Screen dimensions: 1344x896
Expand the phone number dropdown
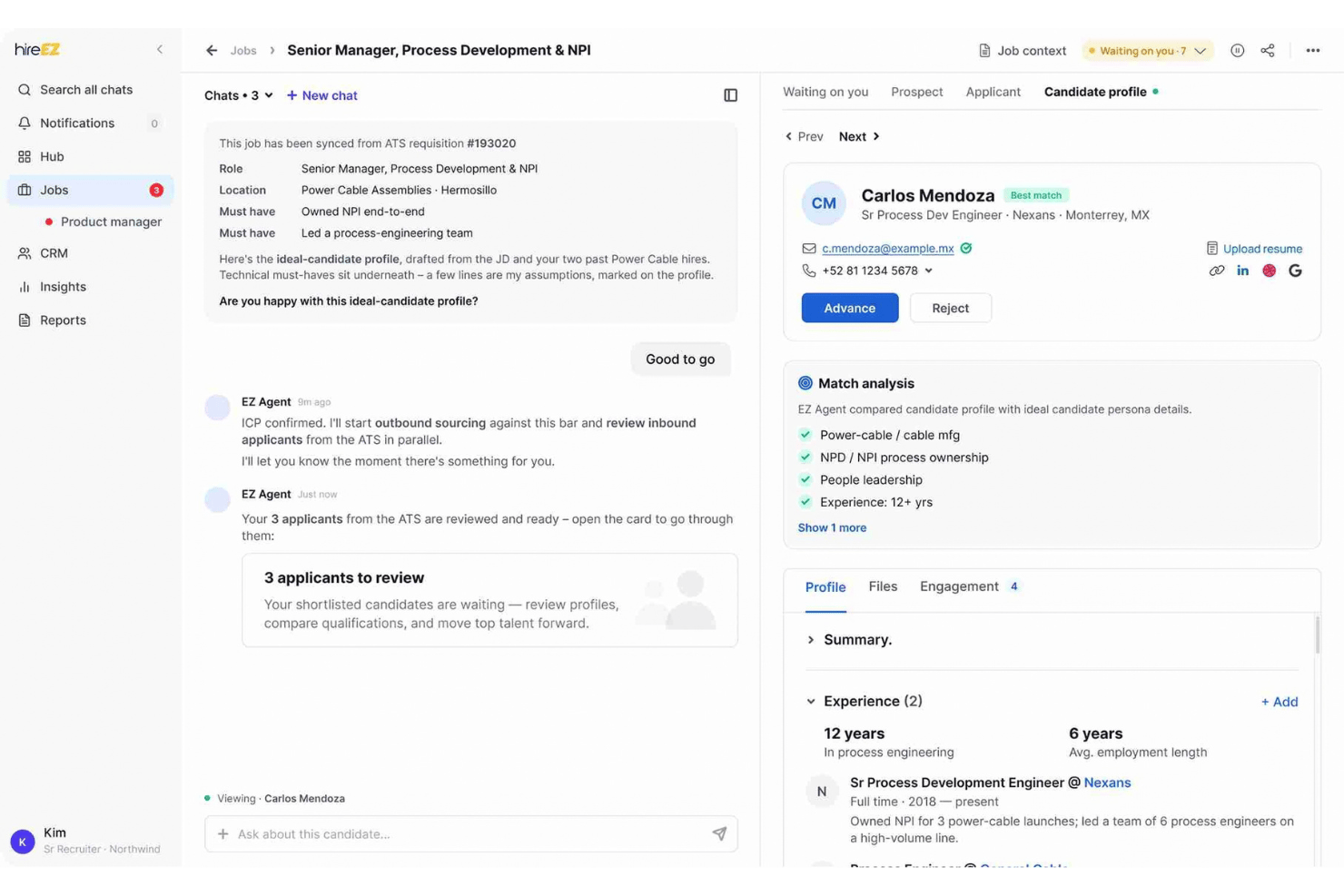pos(928,271)
